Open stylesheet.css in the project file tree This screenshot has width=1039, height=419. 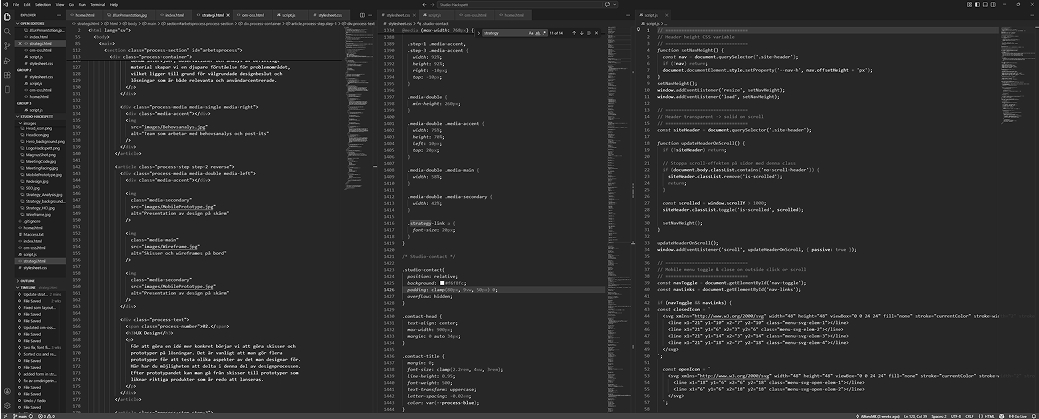34,267
